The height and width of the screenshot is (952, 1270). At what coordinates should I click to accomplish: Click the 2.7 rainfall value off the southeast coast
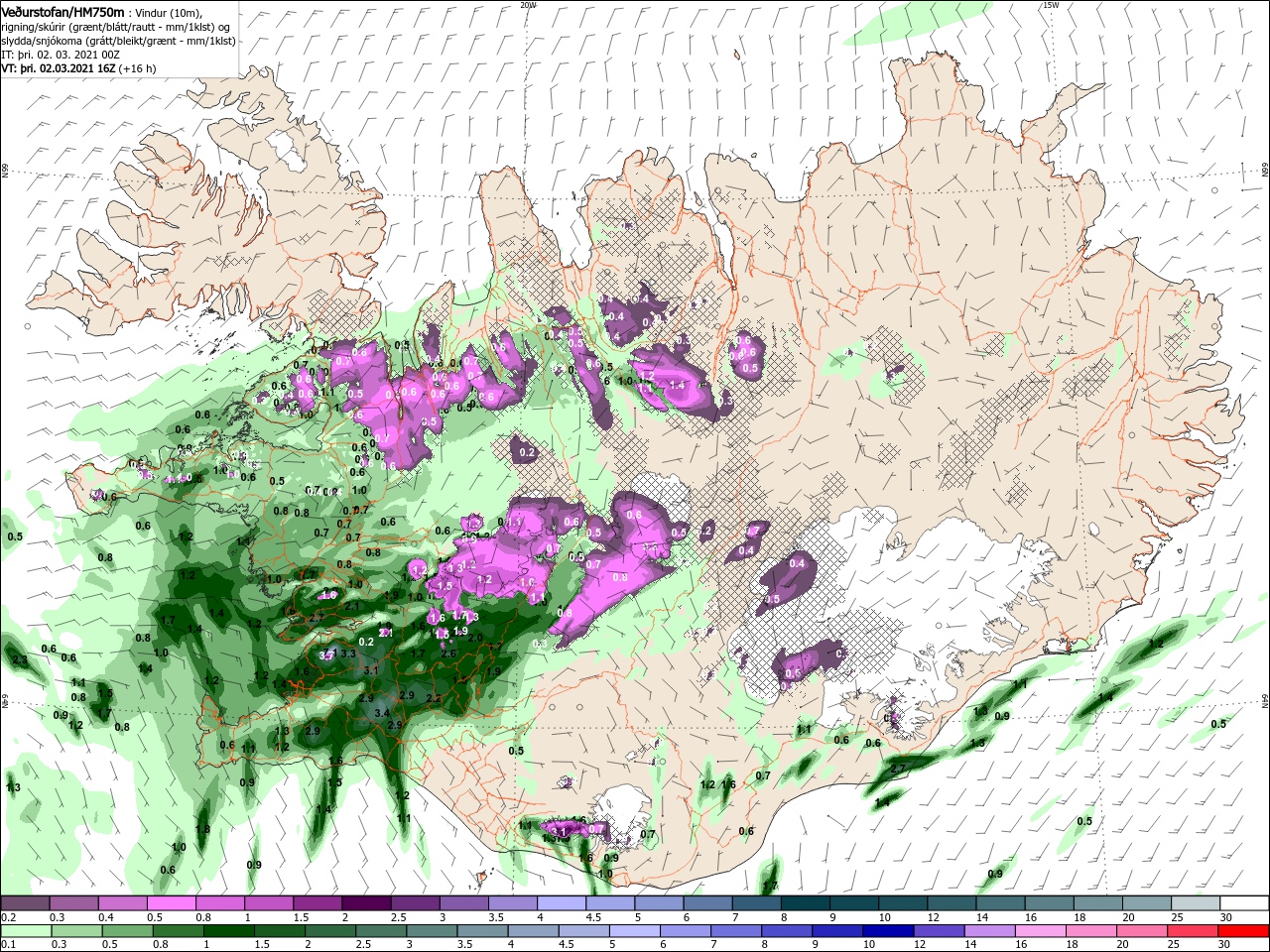tap(898, 769)
